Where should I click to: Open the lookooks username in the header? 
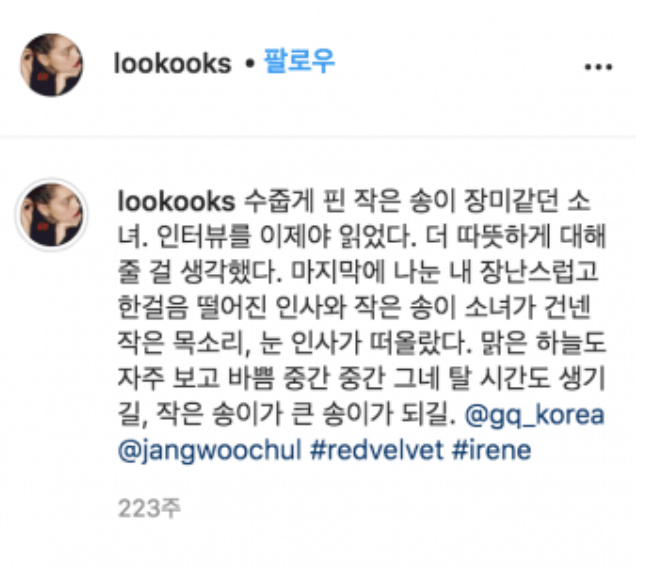click(173, 64)
